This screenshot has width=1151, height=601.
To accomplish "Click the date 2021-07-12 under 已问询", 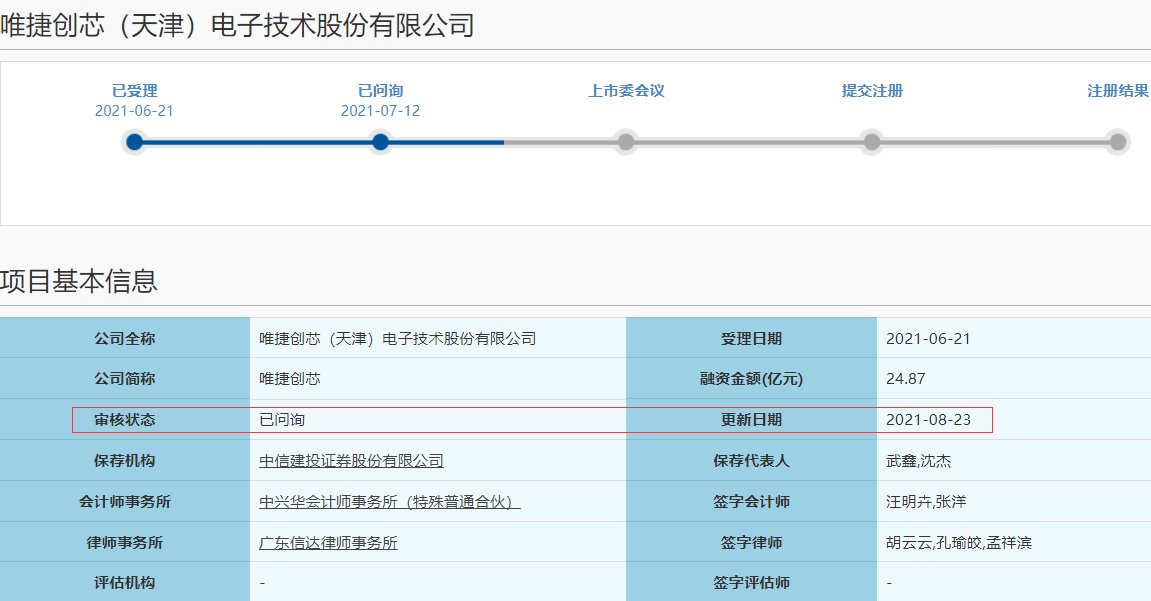I will click(380, 111).
